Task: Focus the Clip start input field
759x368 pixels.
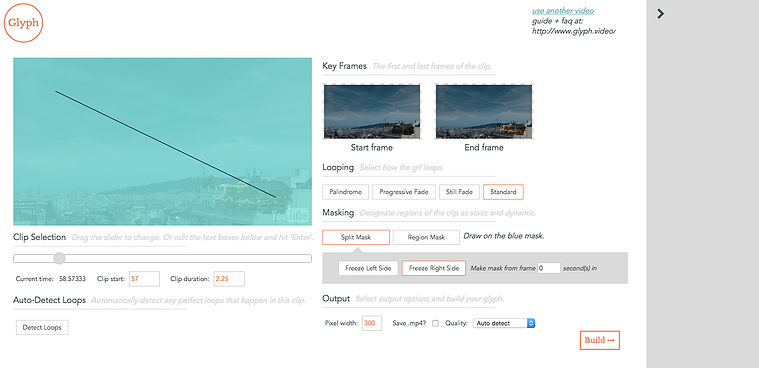Action: point(144,279)
